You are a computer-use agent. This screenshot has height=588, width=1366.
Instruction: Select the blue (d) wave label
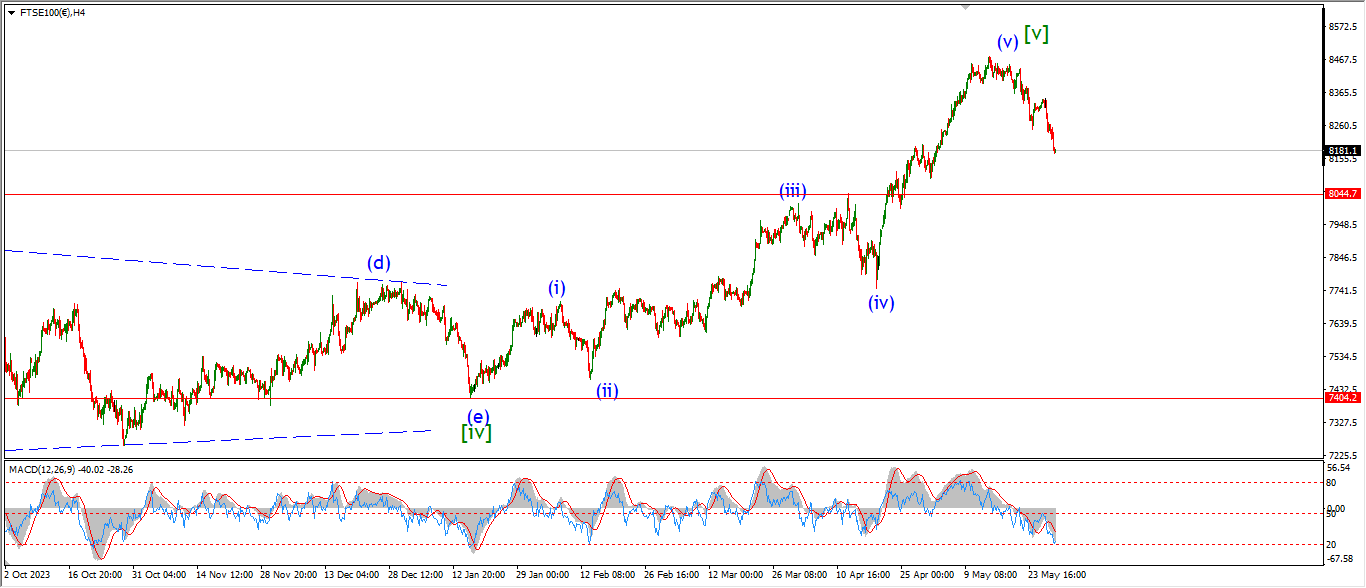[378, 263]
